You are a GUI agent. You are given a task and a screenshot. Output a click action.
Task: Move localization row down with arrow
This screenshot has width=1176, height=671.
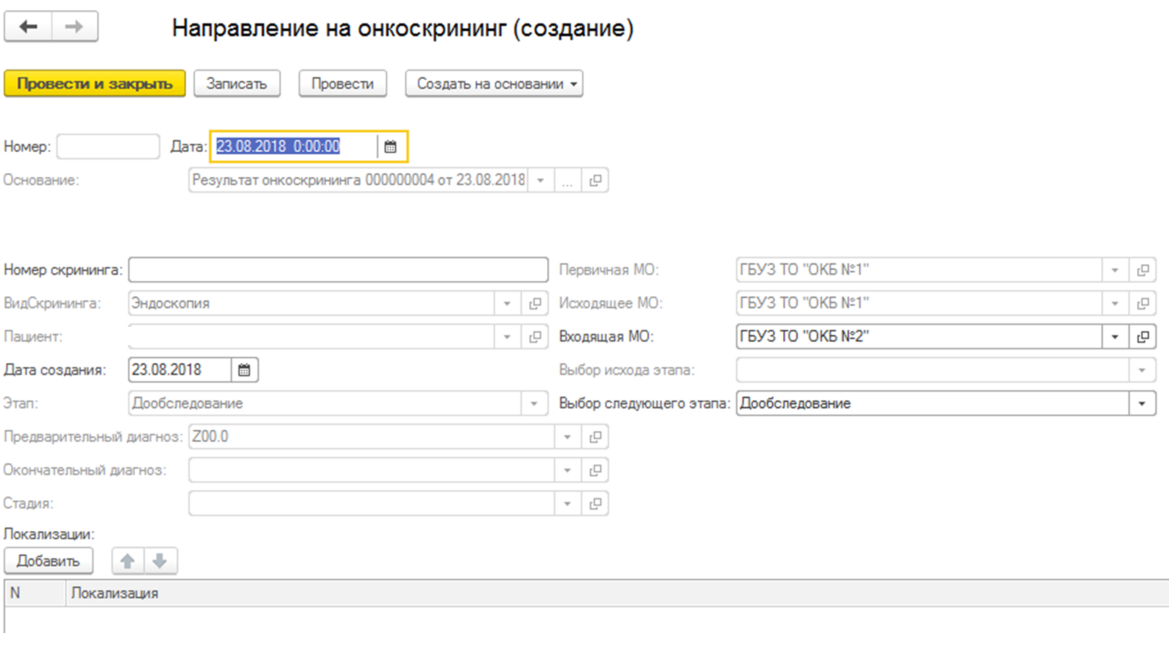[x=160, y=561]
